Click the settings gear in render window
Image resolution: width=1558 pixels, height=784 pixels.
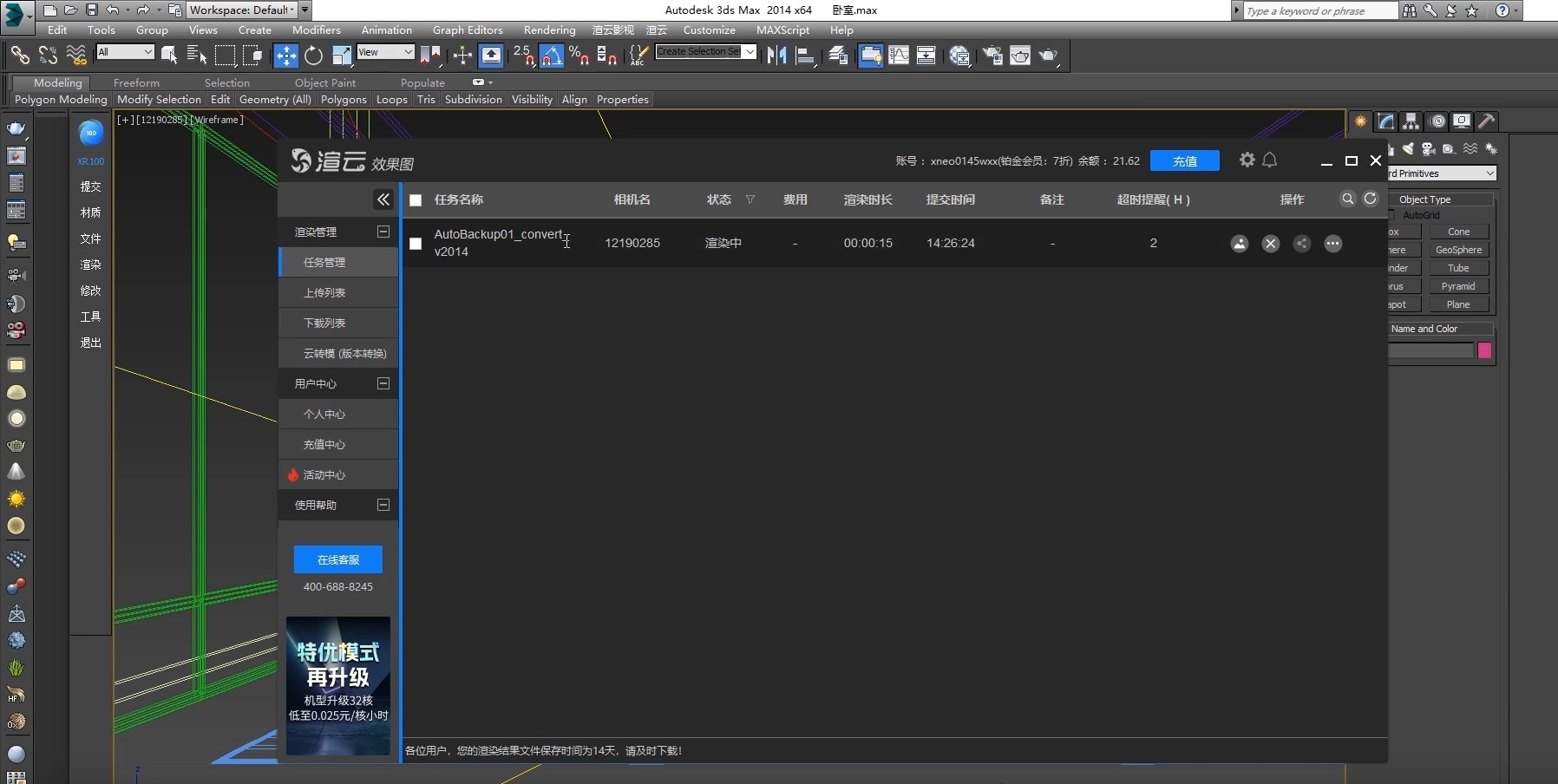[x=1247, y=160]
